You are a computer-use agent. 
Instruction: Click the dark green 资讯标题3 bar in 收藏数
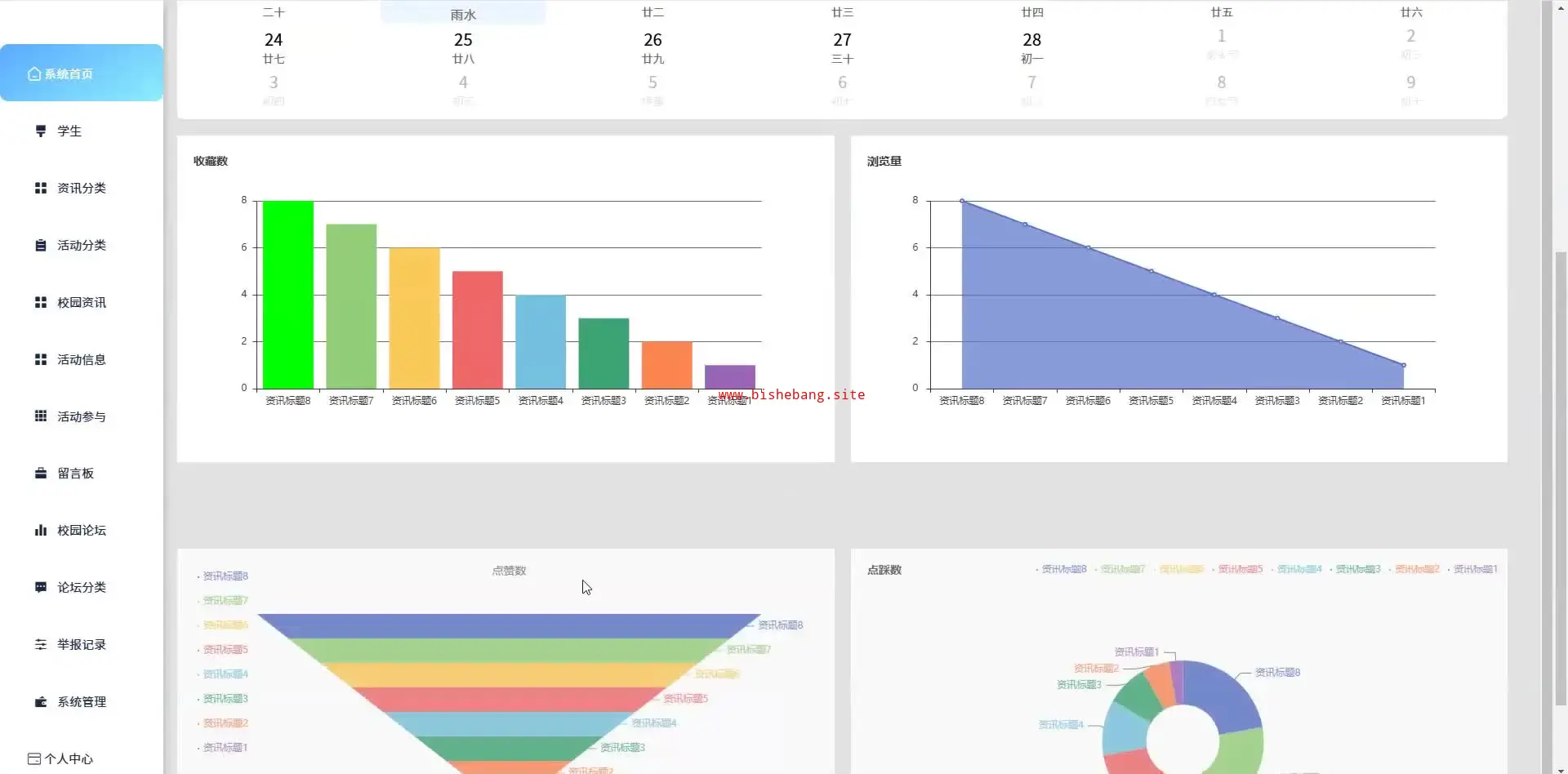pos(604,354)
